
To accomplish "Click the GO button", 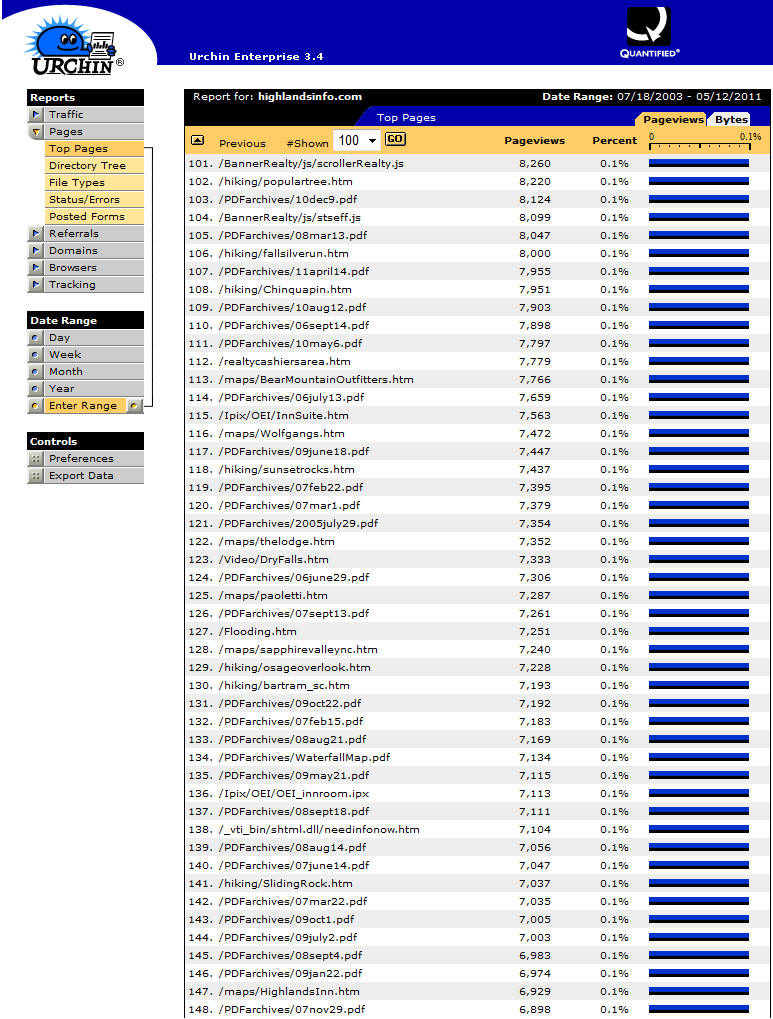I will (395, 139).
